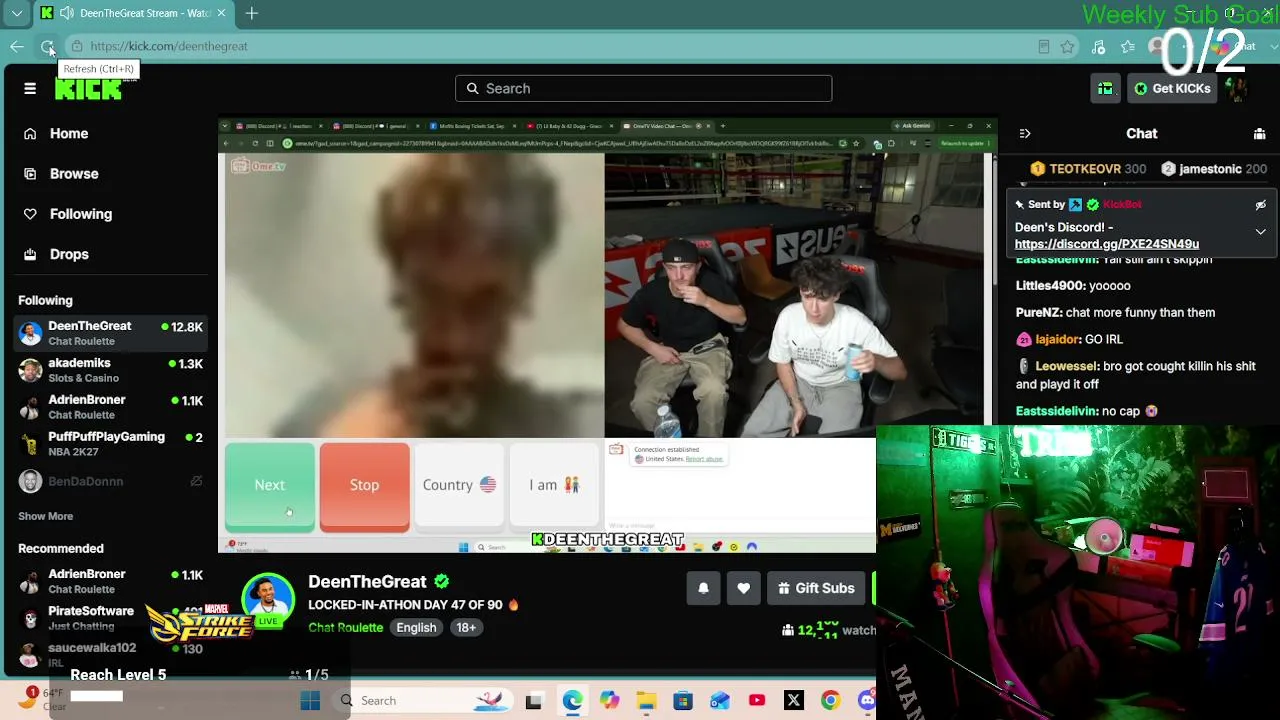
Task: Click the Gift Subs button
Action: [816, 589]
